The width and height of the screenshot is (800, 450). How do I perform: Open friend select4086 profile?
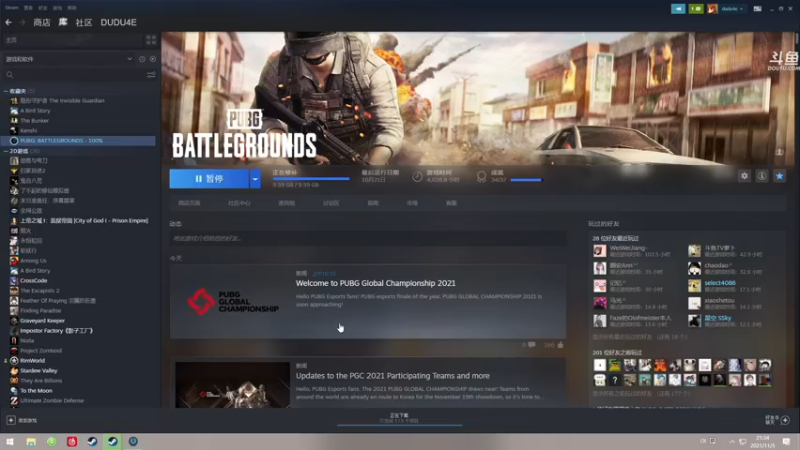tap(720, 283)
